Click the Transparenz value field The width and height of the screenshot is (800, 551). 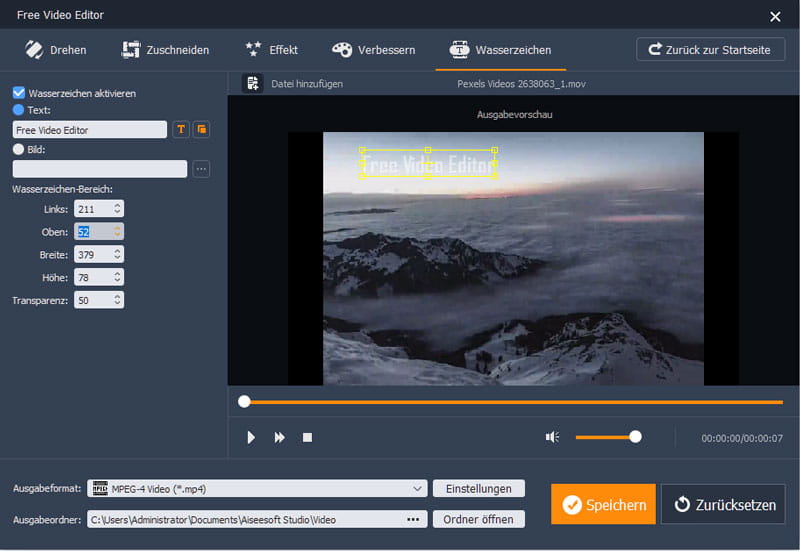coord(93,300)
